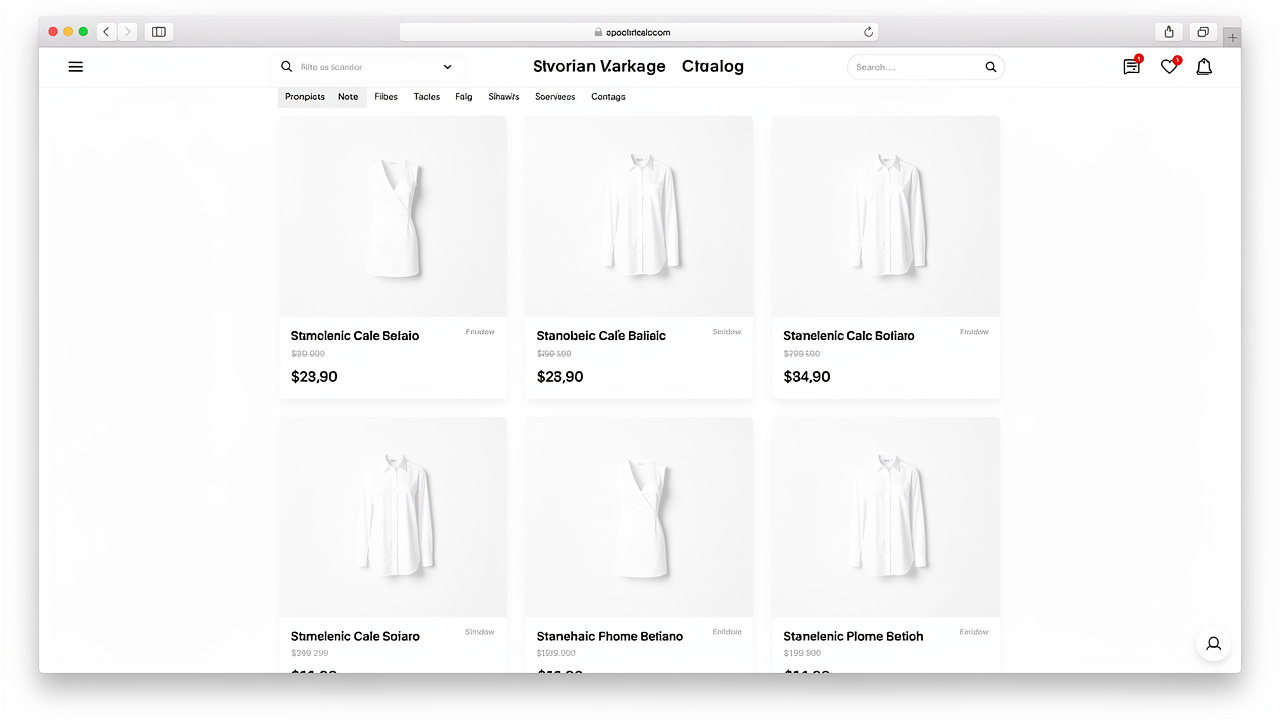Open Stmolenic Cale Belaio product image
Image resolution: width=1280 pixels, height=720 pixels.
point(393,216)
